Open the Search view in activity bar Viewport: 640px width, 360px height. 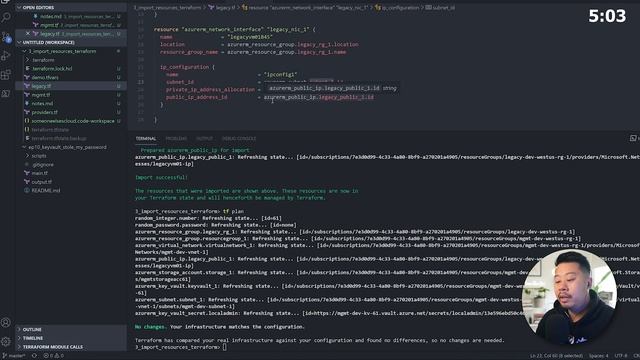6,17
